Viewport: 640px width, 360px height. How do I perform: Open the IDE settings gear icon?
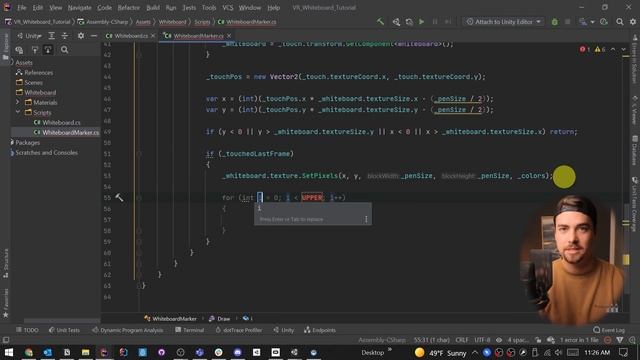tap(633, 22)
